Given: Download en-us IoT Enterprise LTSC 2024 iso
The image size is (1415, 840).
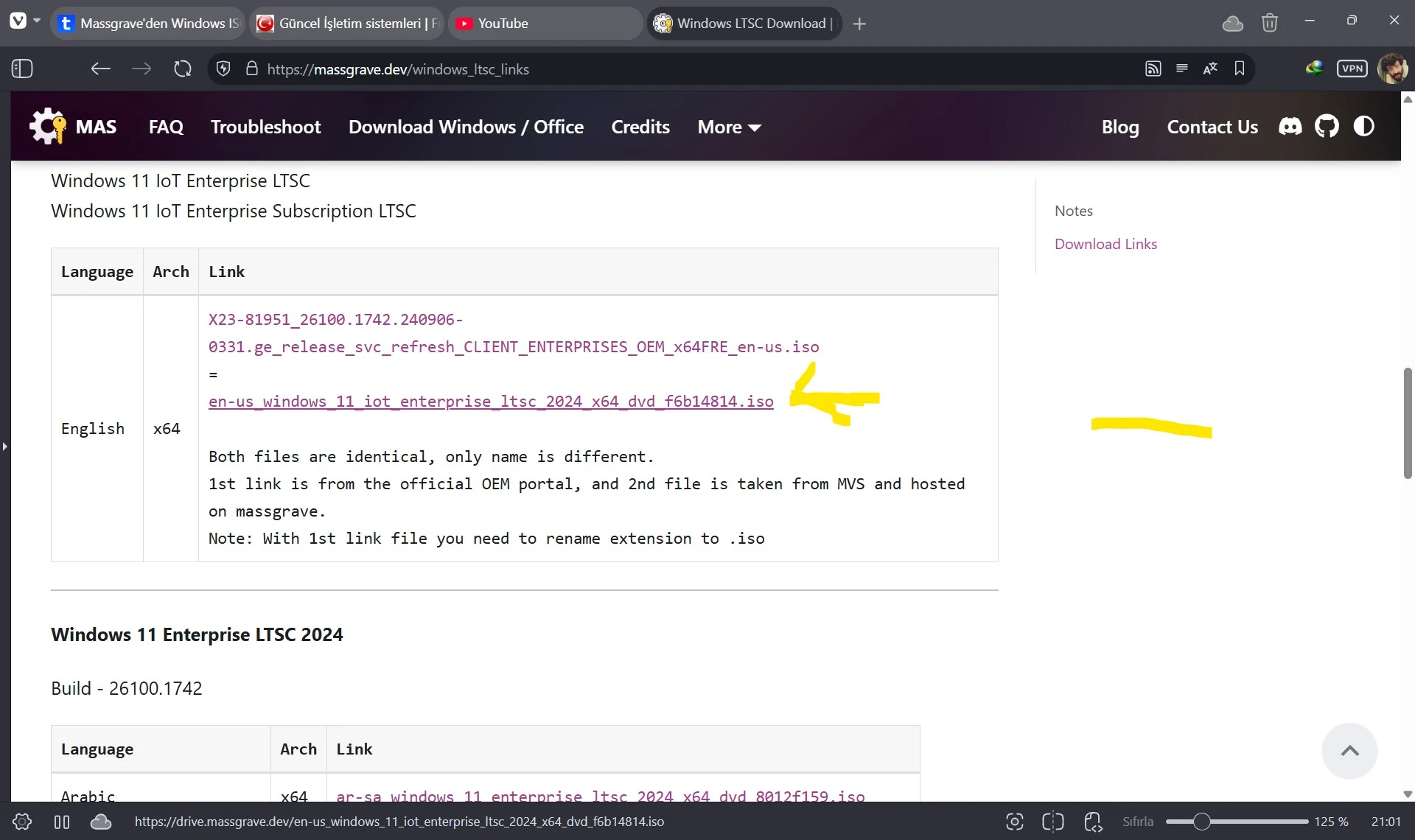Looking at the screenshot, I should [x=491, y=402].
